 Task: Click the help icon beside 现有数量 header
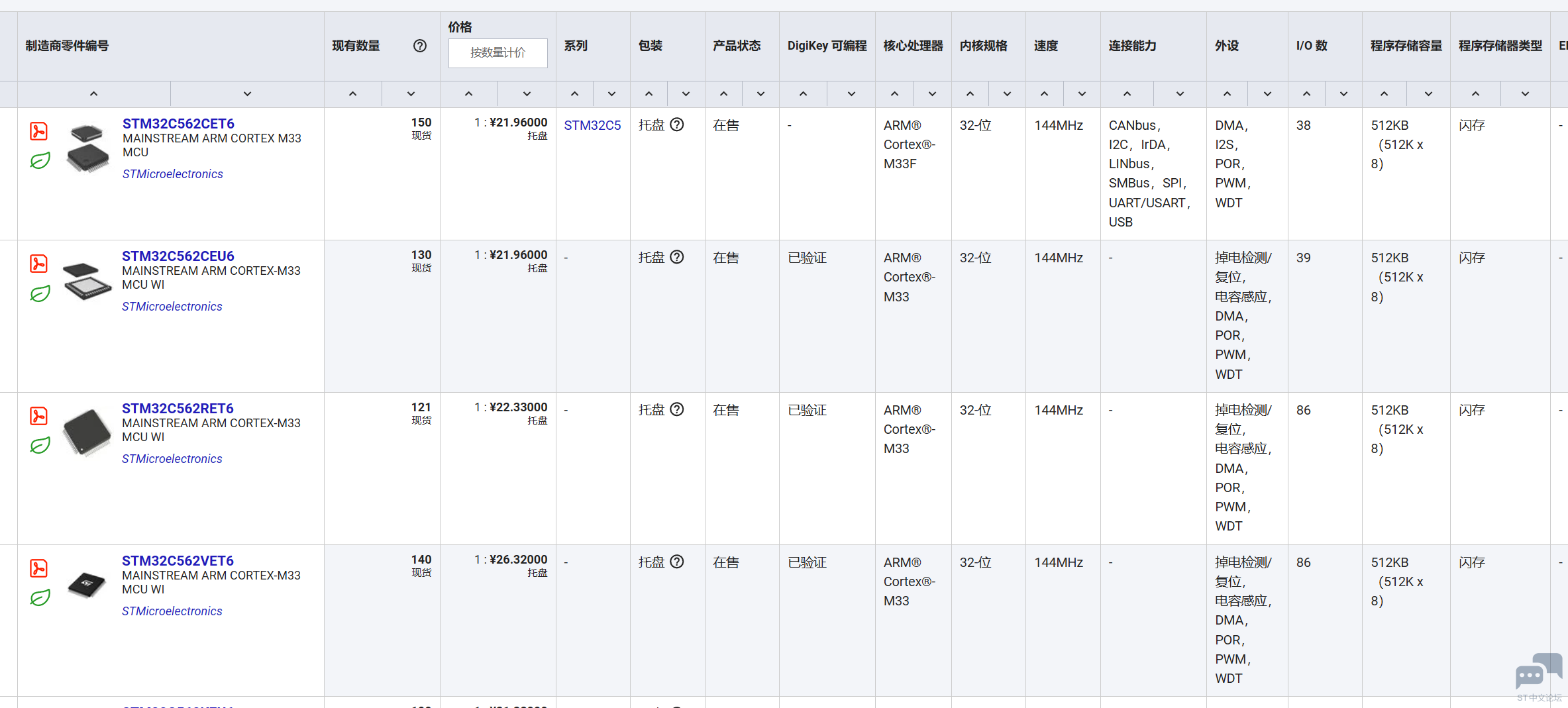coord(419,46)
